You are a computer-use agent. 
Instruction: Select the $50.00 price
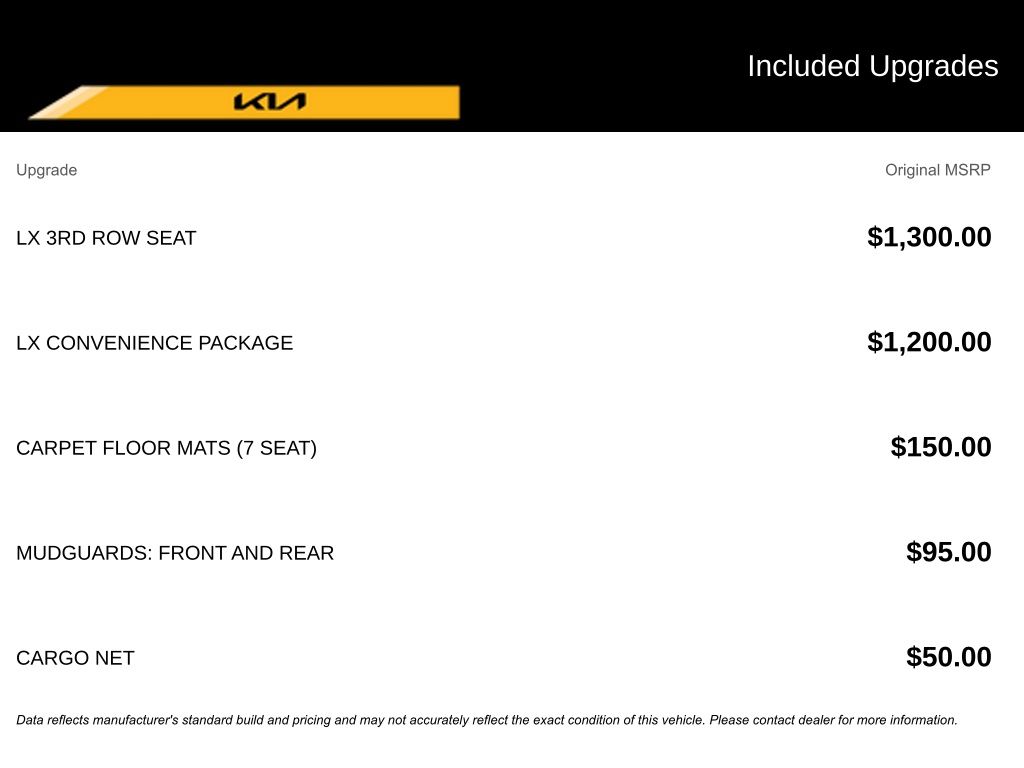[948, 657]
